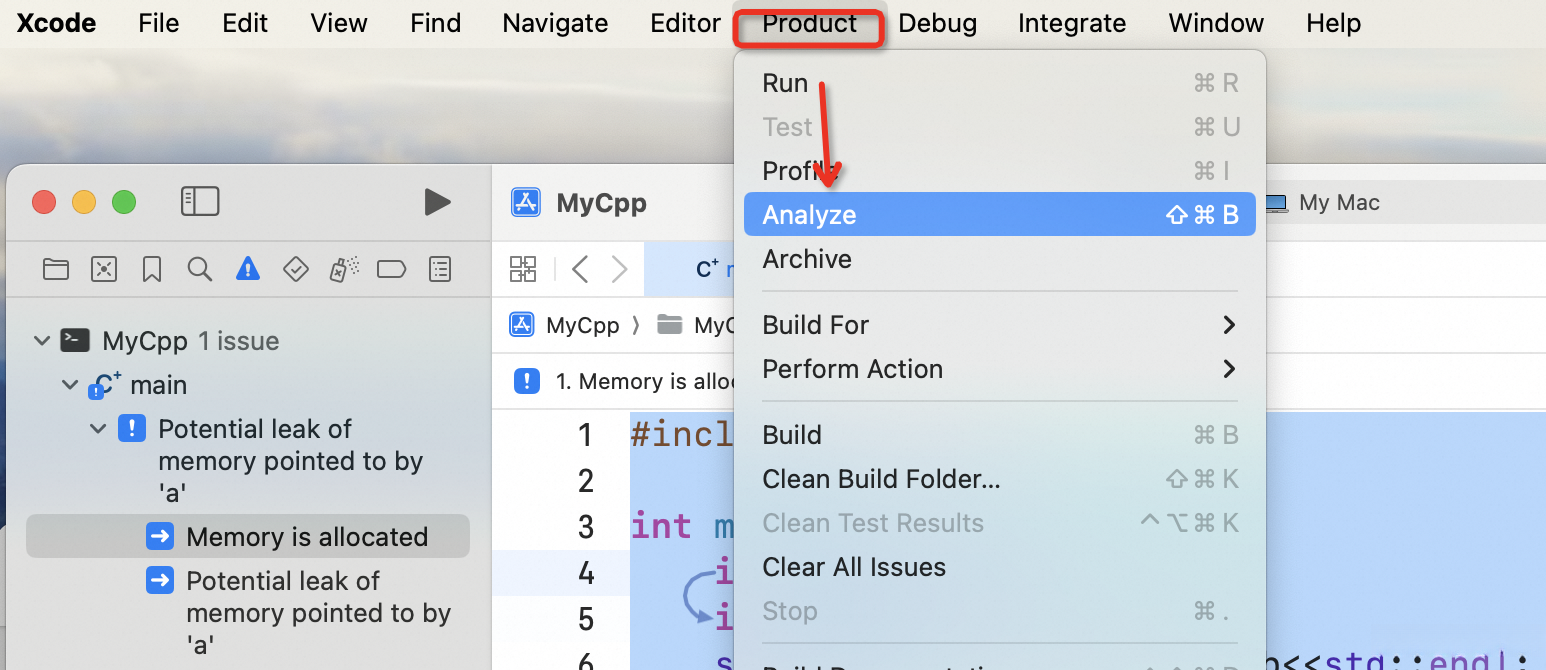The width and height of the screenshot is (1546, 670).
Task: Switch to the Test navigator
Action: (296, 269)
